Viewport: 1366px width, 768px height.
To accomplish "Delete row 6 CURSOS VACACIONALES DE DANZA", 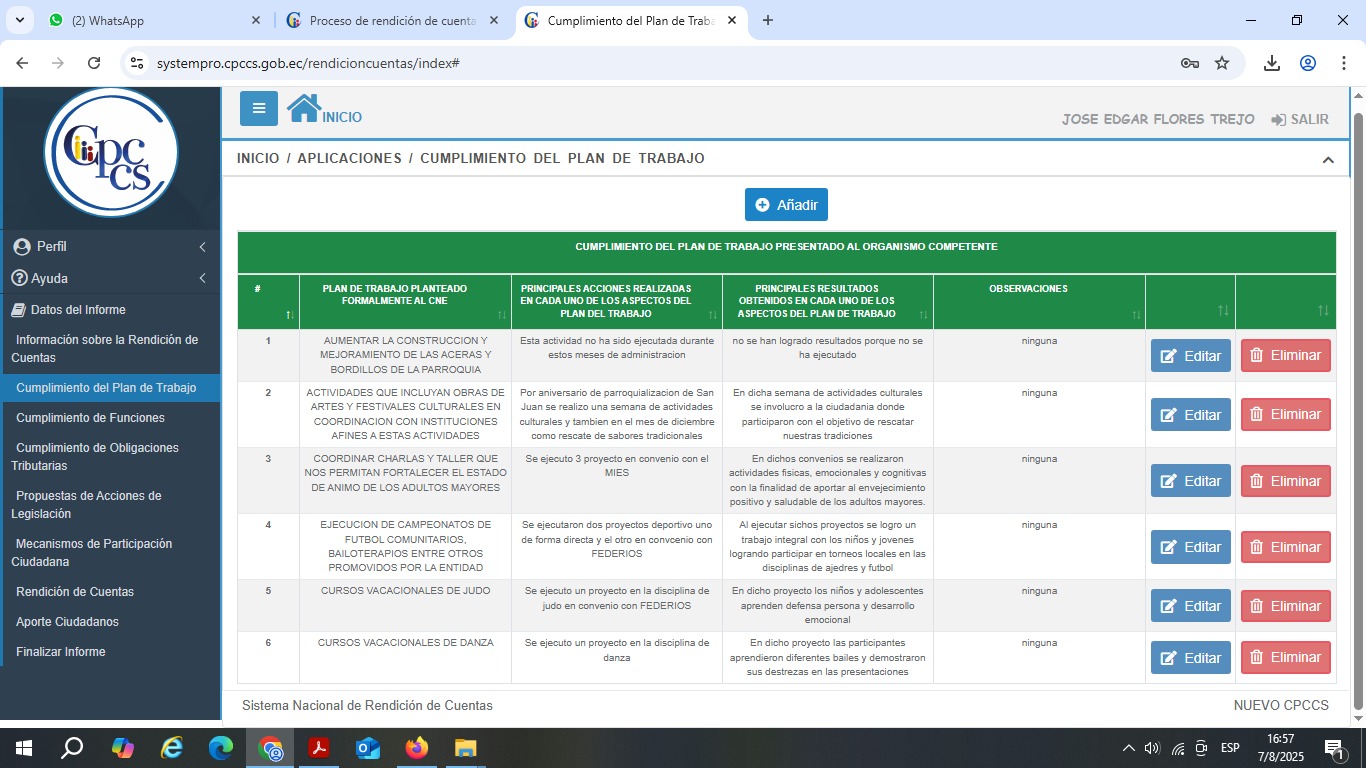I will pos(1285,657).
